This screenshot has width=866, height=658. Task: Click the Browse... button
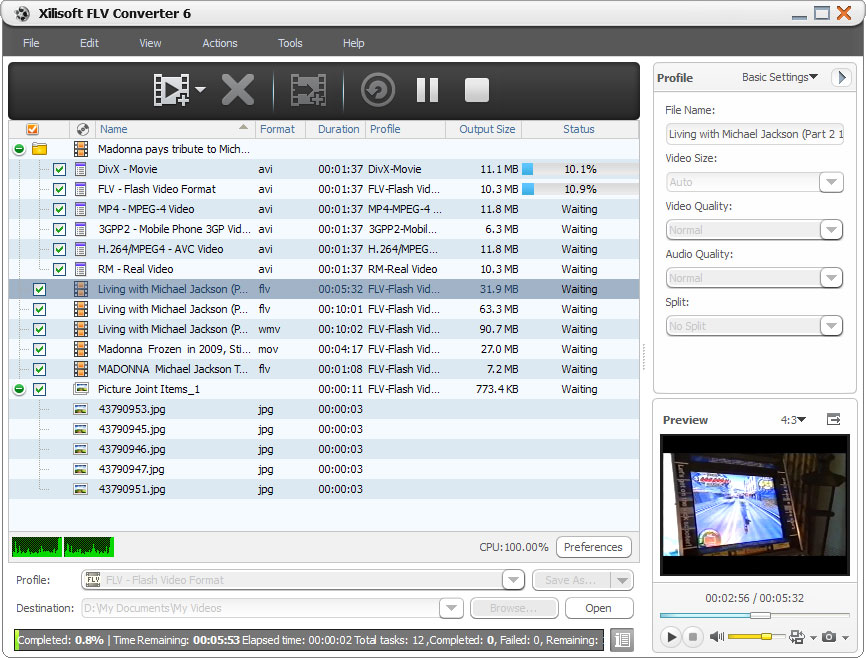[x=514, y=608]
